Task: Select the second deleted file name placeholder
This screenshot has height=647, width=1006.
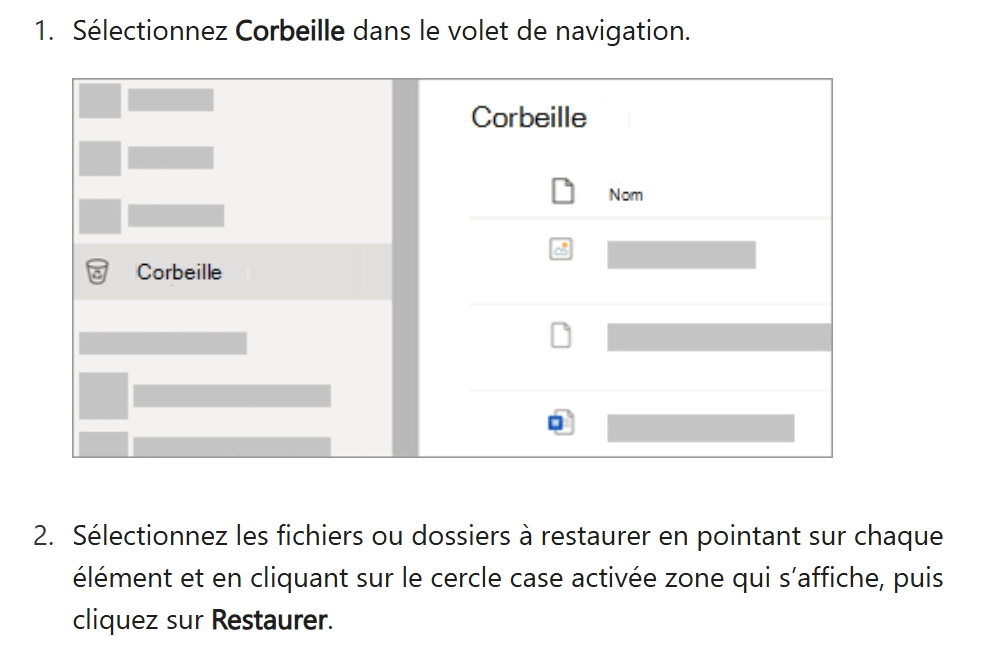Action: click(x=719, y=338)
